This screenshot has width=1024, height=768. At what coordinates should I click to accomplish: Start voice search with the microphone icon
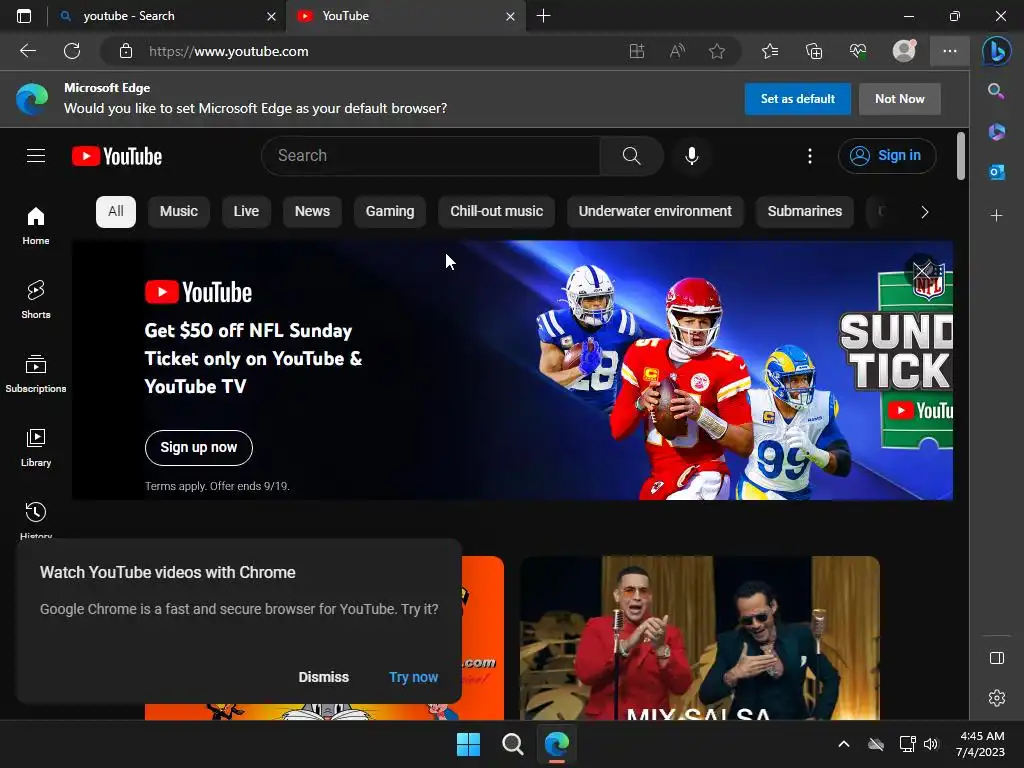692,155
